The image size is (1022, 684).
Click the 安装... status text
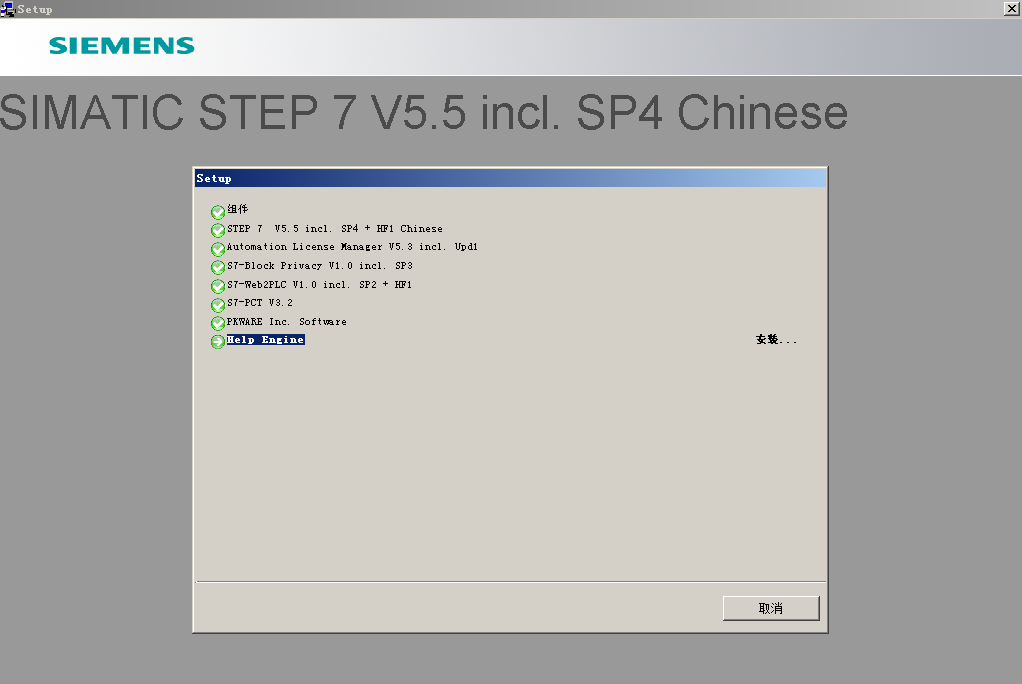point(776,340)
